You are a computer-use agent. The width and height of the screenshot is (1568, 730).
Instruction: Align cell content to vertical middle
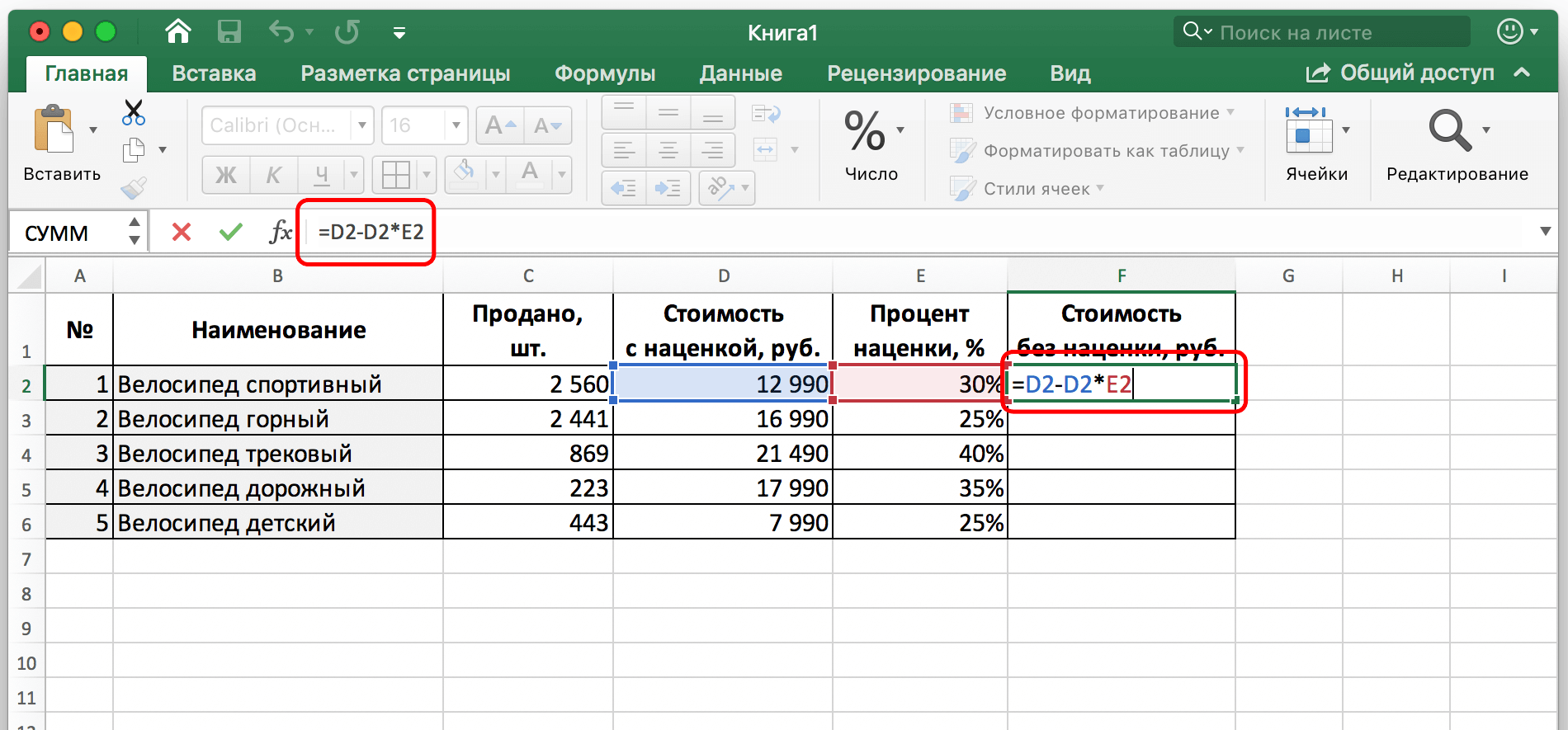pos(668,112)
